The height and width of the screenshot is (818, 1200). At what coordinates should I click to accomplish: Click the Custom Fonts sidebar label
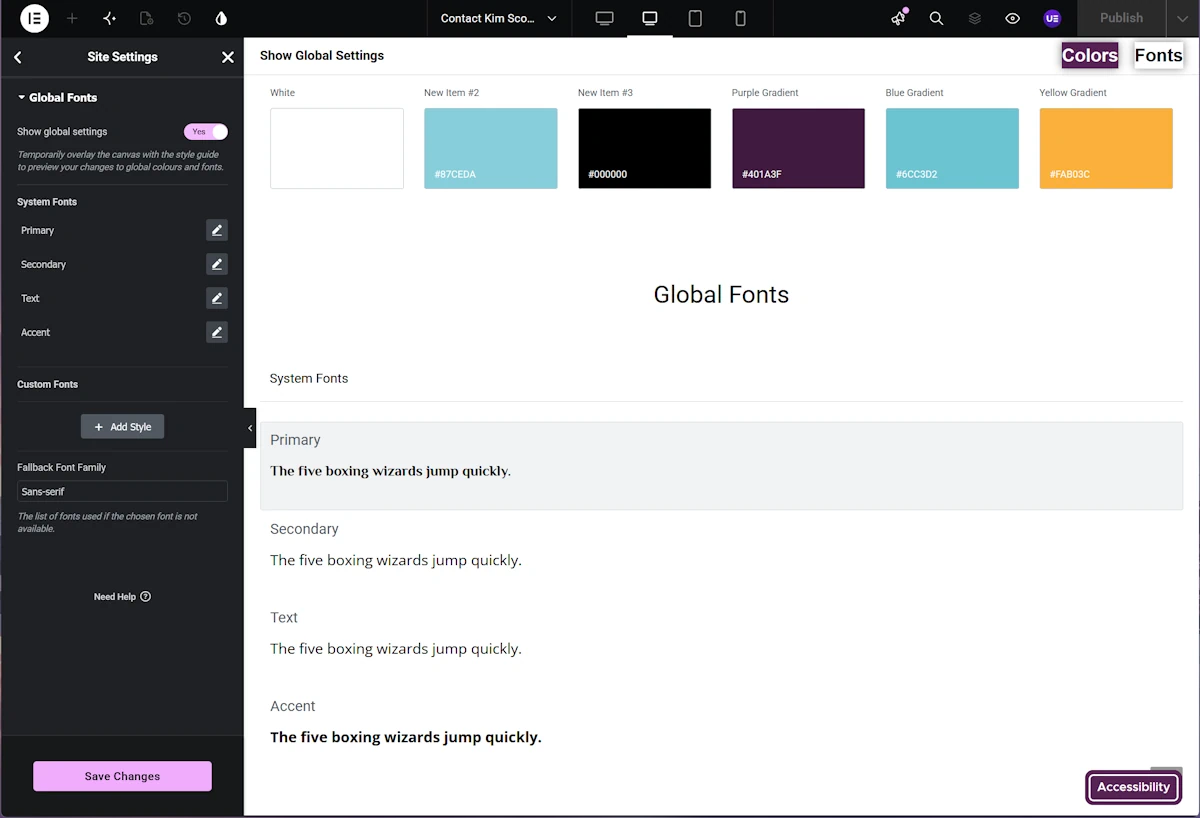tap(47, 384)
